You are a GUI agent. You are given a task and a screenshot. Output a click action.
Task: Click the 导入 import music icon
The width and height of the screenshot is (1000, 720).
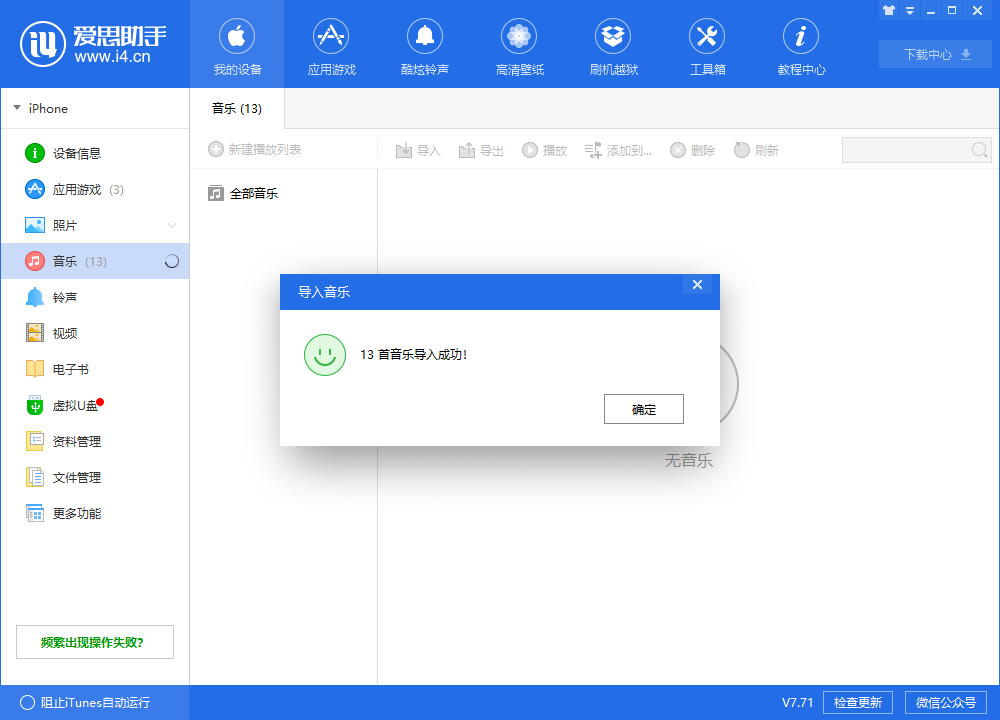click(418, 150)
